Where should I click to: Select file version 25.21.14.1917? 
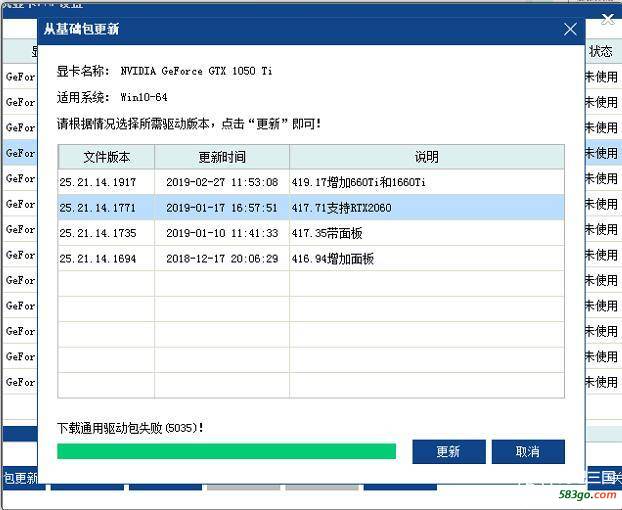point(98,182)
